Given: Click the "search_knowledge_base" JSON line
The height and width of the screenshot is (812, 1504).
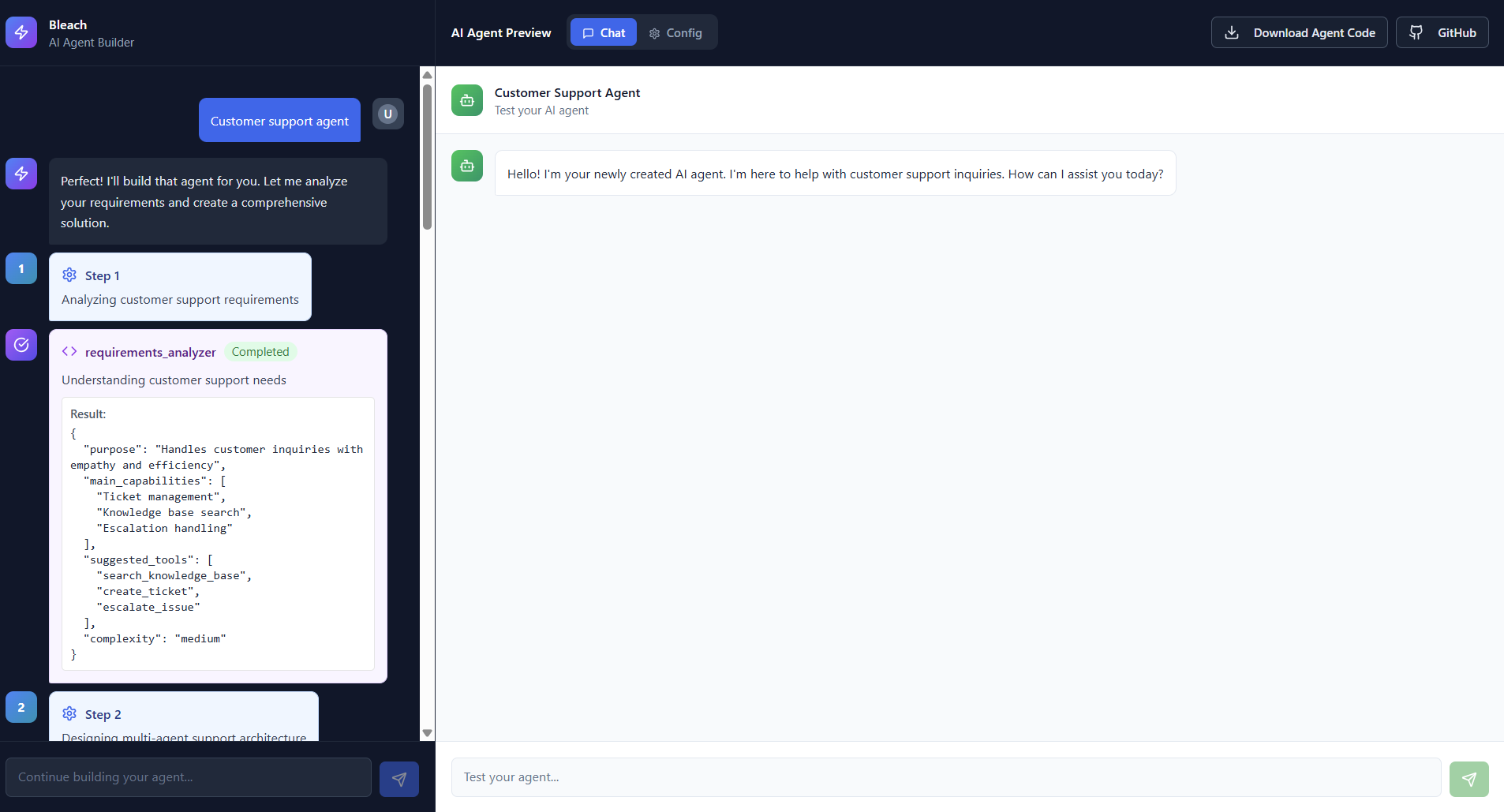Looking at the screenshot, I should click(x=174, y=575).
